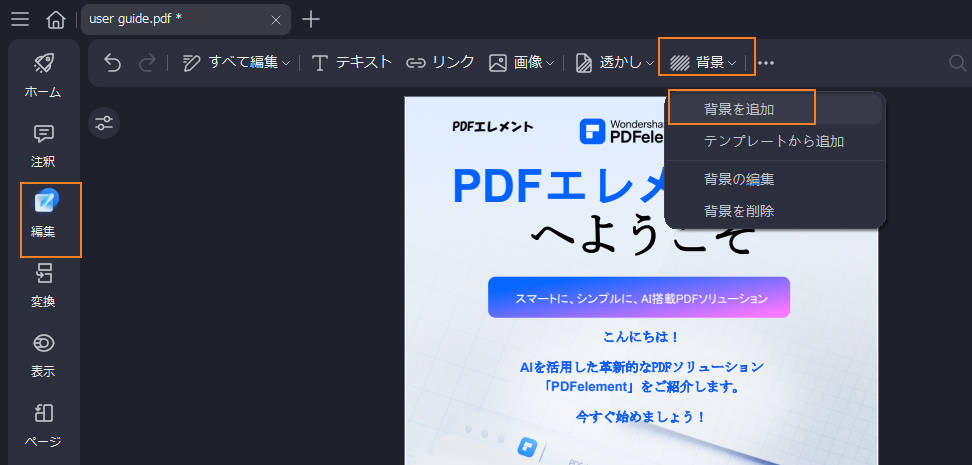The width and height of the screenshot is (972, 465).
Task: Expand the すべて編集 dropdown arrow
Action: [x=286, y=63]
